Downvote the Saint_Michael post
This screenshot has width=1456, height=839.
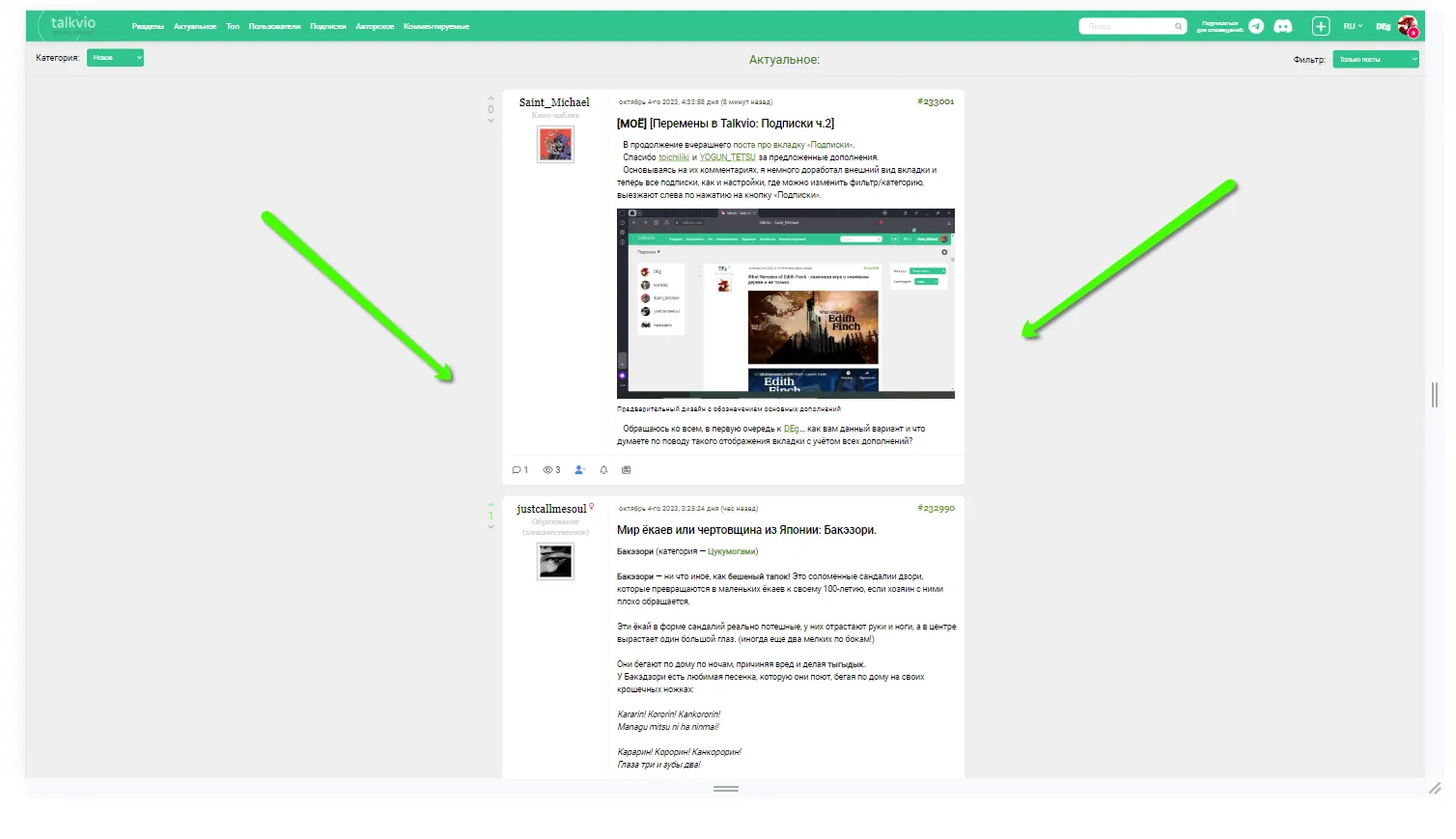pyautogui.click(x=490, y=121)
